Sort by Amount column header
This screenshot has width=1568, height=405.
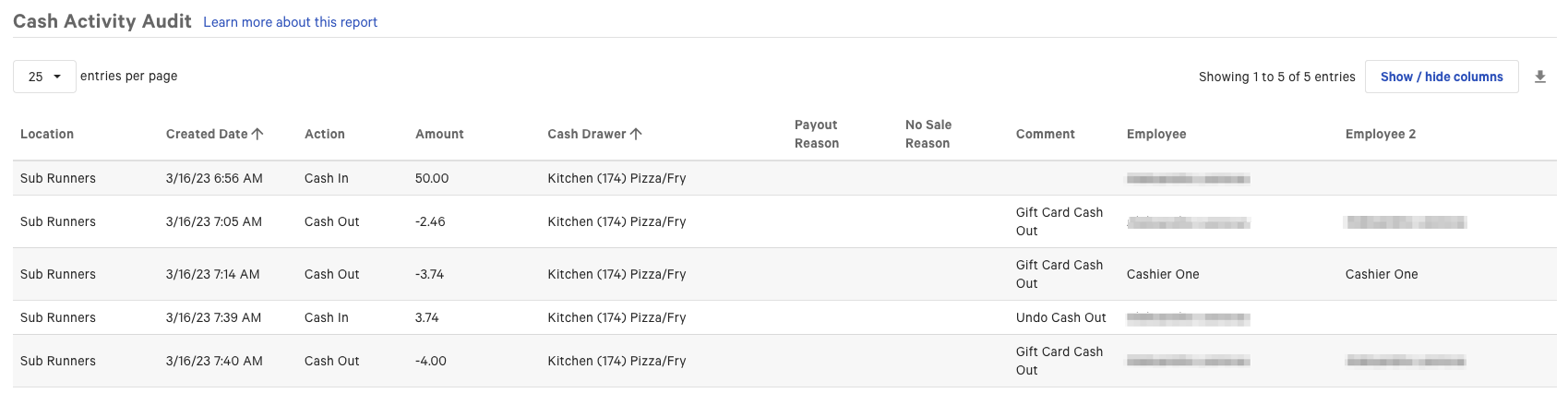[439, 135]
